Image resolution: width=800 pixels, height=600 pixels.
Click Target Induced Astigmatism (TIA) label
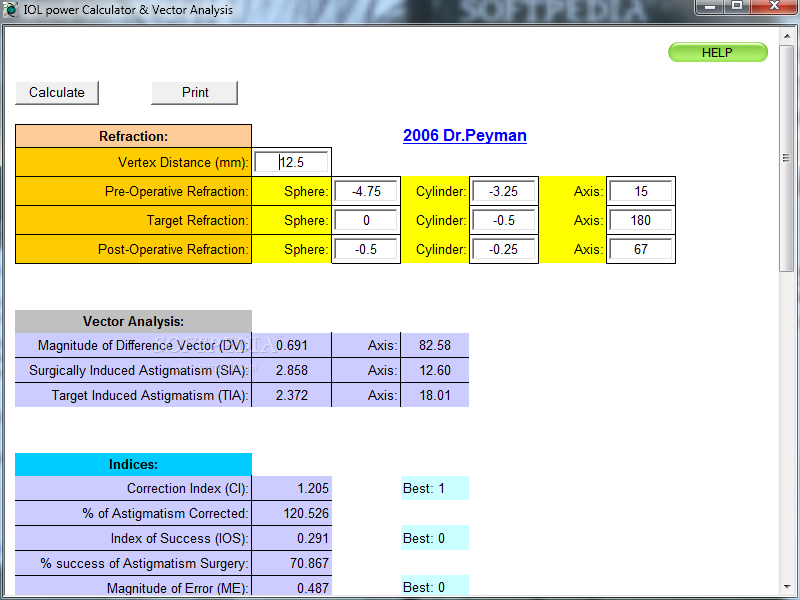coord(150,395)
